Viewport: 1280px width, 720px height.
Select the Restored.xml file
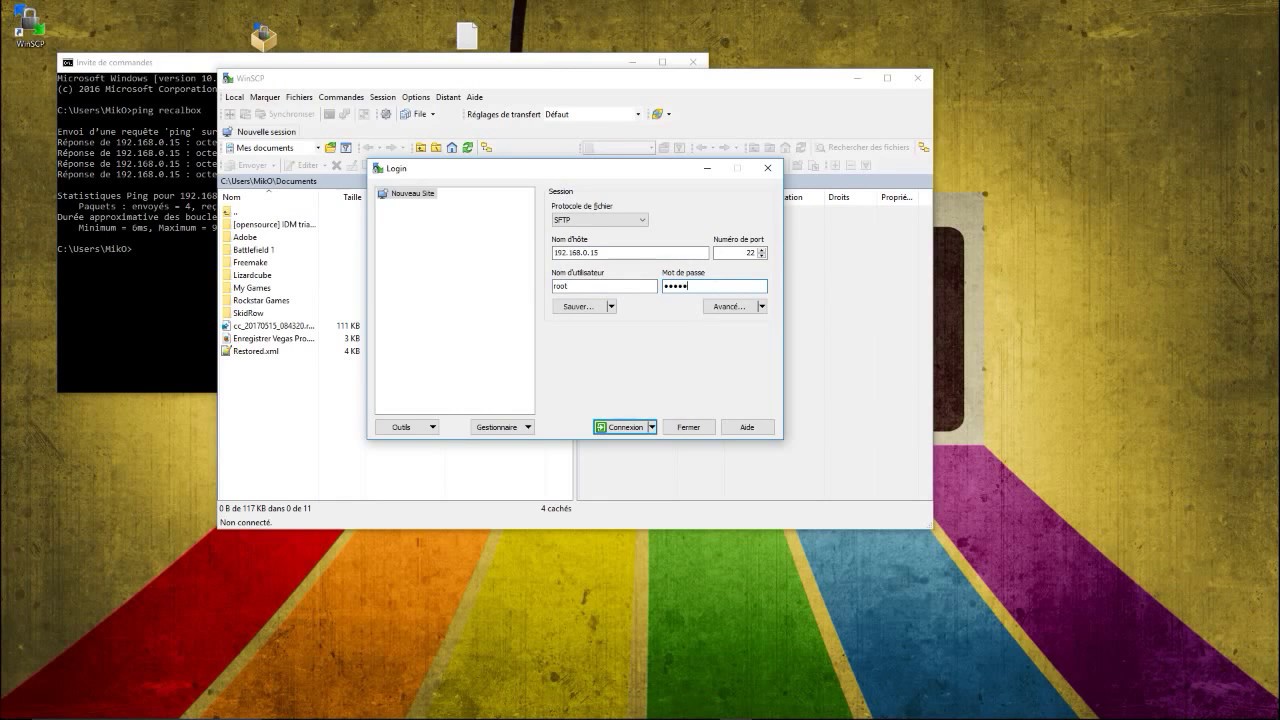point(256,351)
